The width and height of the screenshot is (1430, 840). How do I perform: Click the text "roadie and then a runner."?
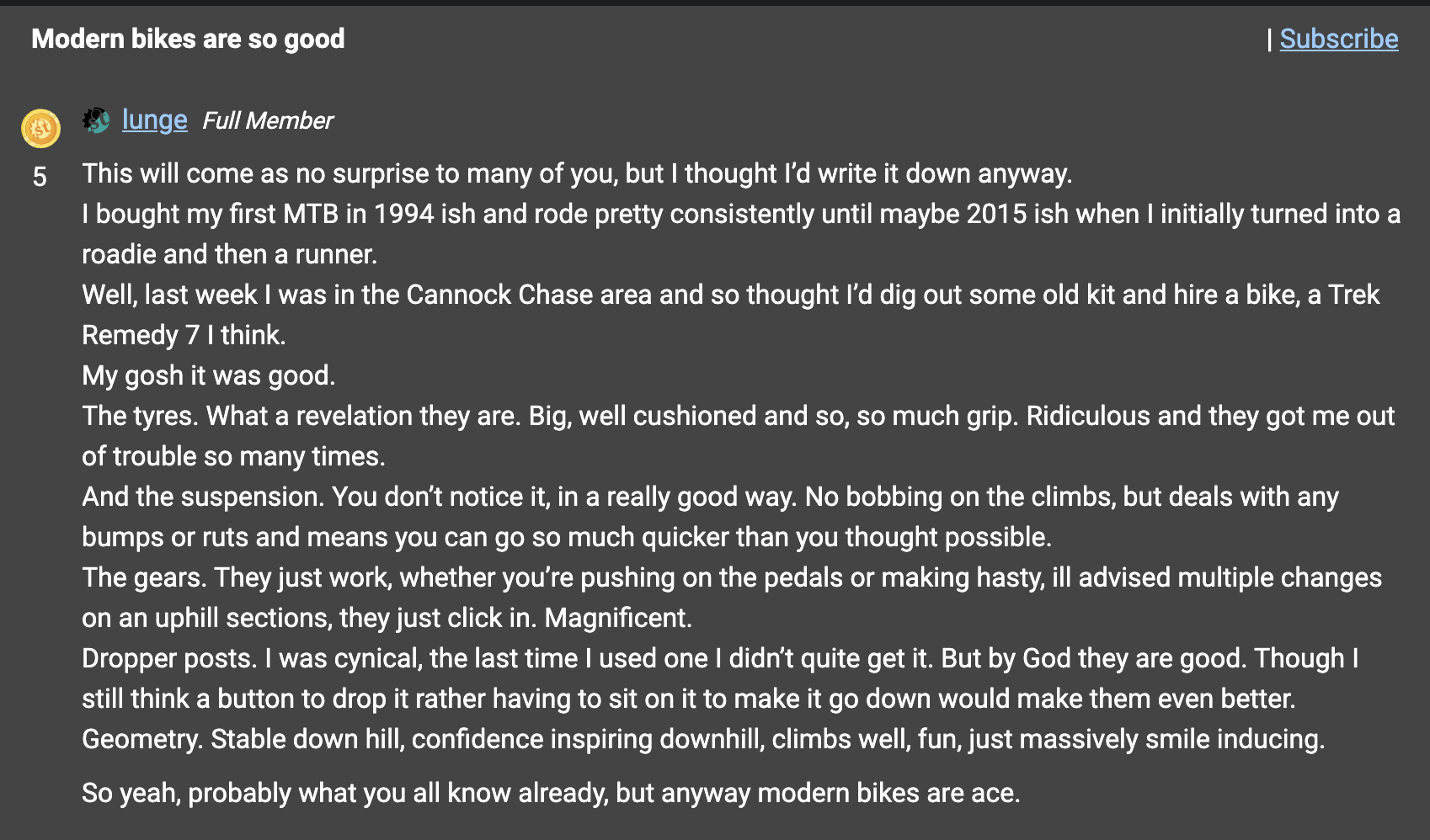coord(229,254)
